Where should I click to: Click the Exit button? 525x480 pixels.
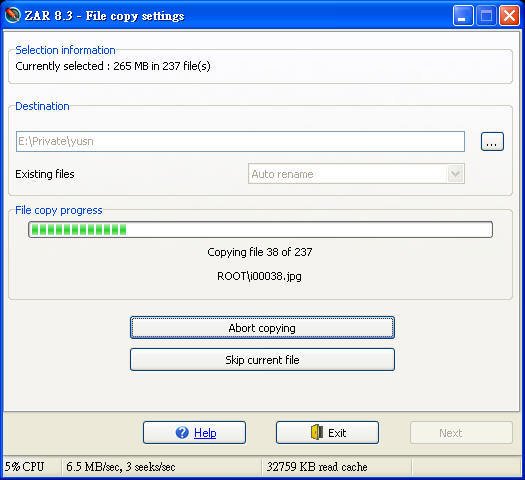(x=327, y=432)
